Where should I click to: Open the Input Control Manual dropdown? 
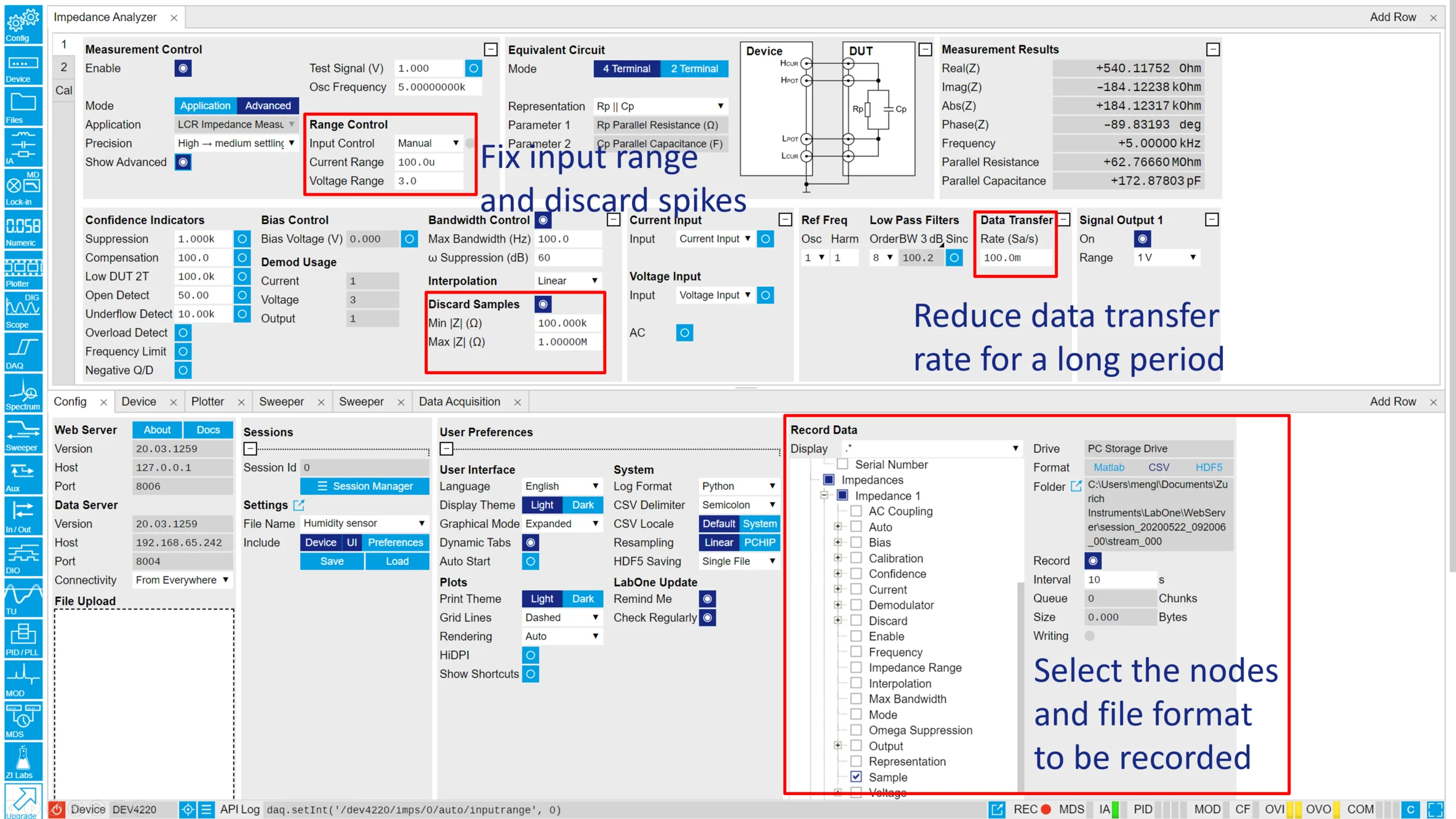click(x=428, y=143)
